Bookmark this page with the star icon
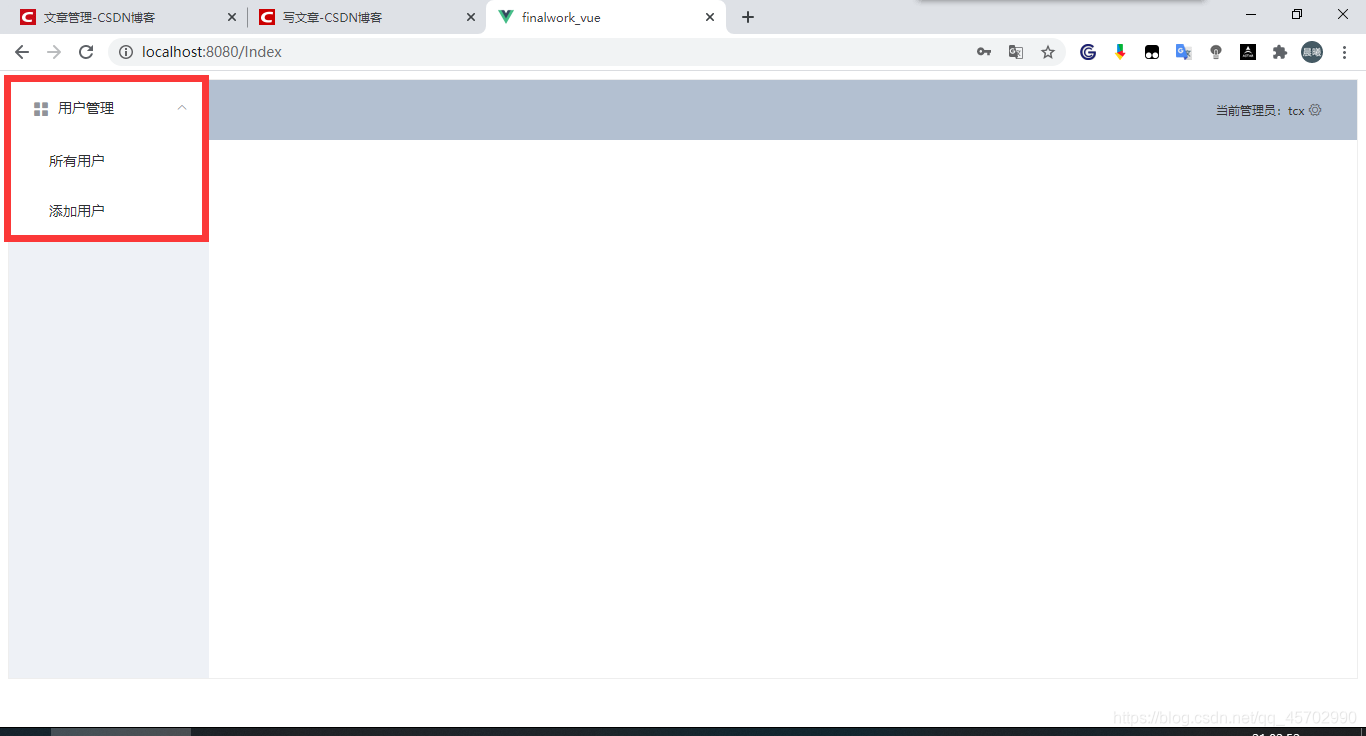Image resolution: width=1366 pixels, height=736 pixels. pyautogui.click(x=1048, y=52)
